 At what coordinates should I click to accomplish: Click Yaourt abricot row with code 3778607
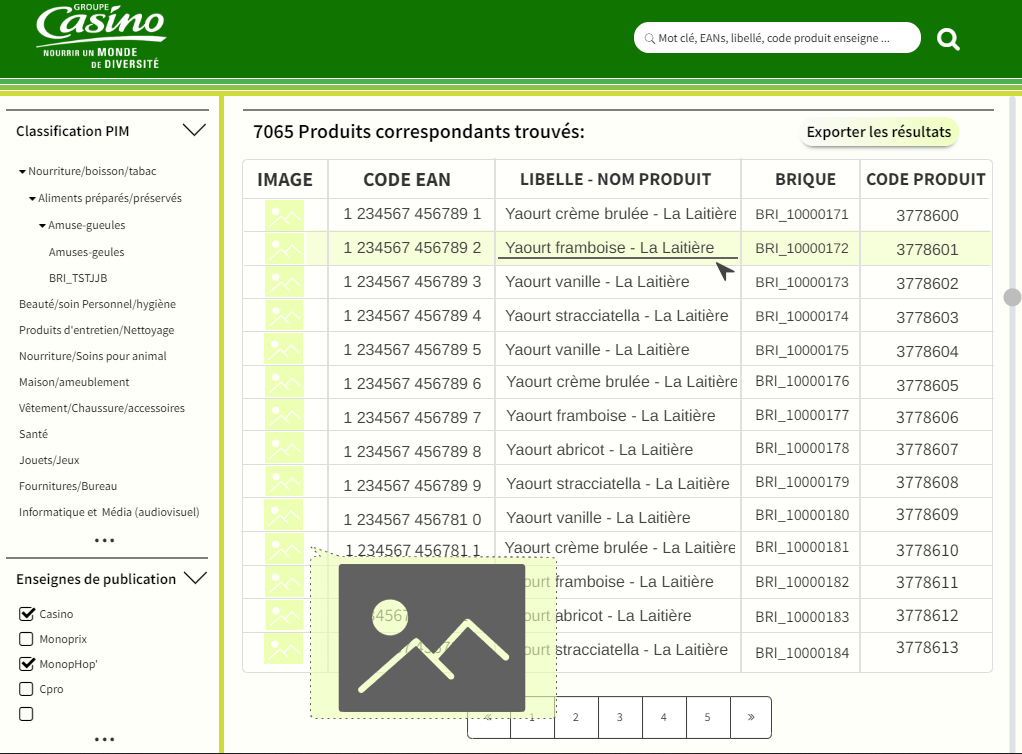point(600,450)
